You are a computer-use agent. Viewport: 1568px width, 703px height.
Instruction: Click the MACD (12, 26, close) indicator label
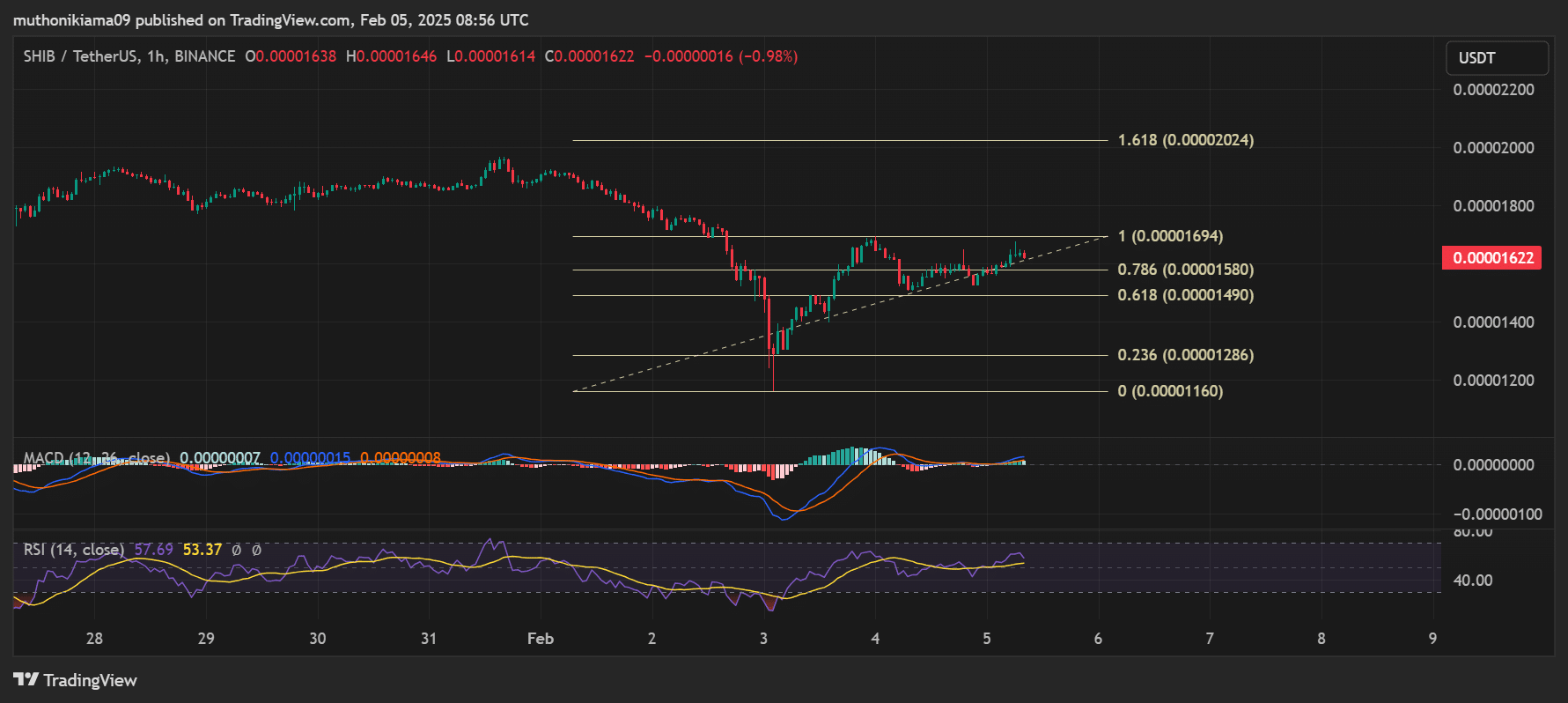(x=97, y=458)
